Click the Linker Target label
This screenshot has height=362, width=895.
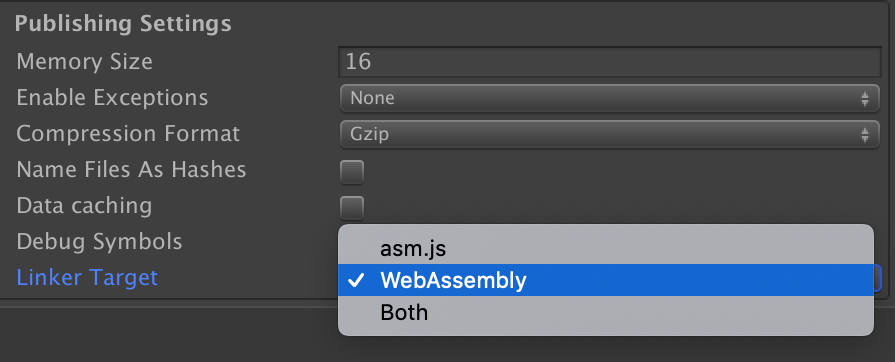pos(87,277)
